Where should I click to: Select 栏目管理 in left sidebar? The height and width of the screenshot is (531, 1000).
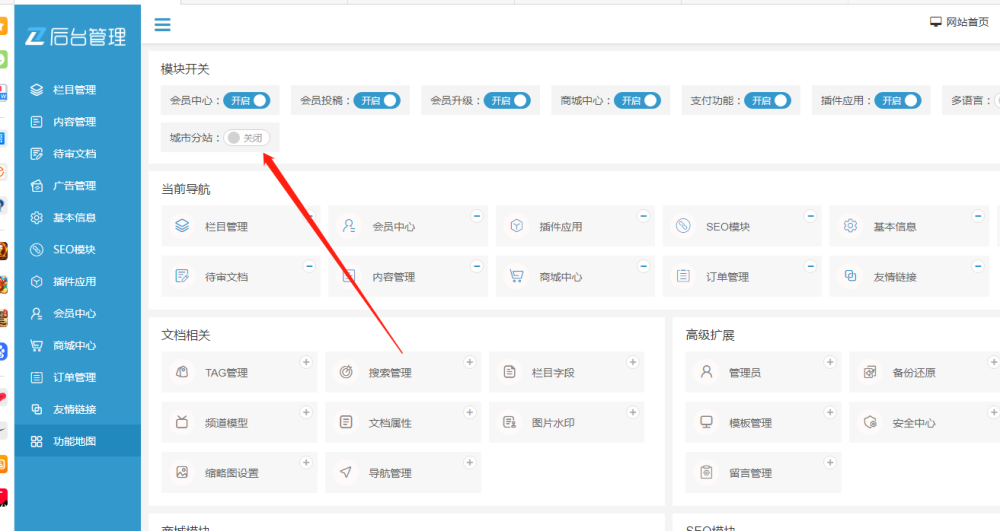point(74,90)
